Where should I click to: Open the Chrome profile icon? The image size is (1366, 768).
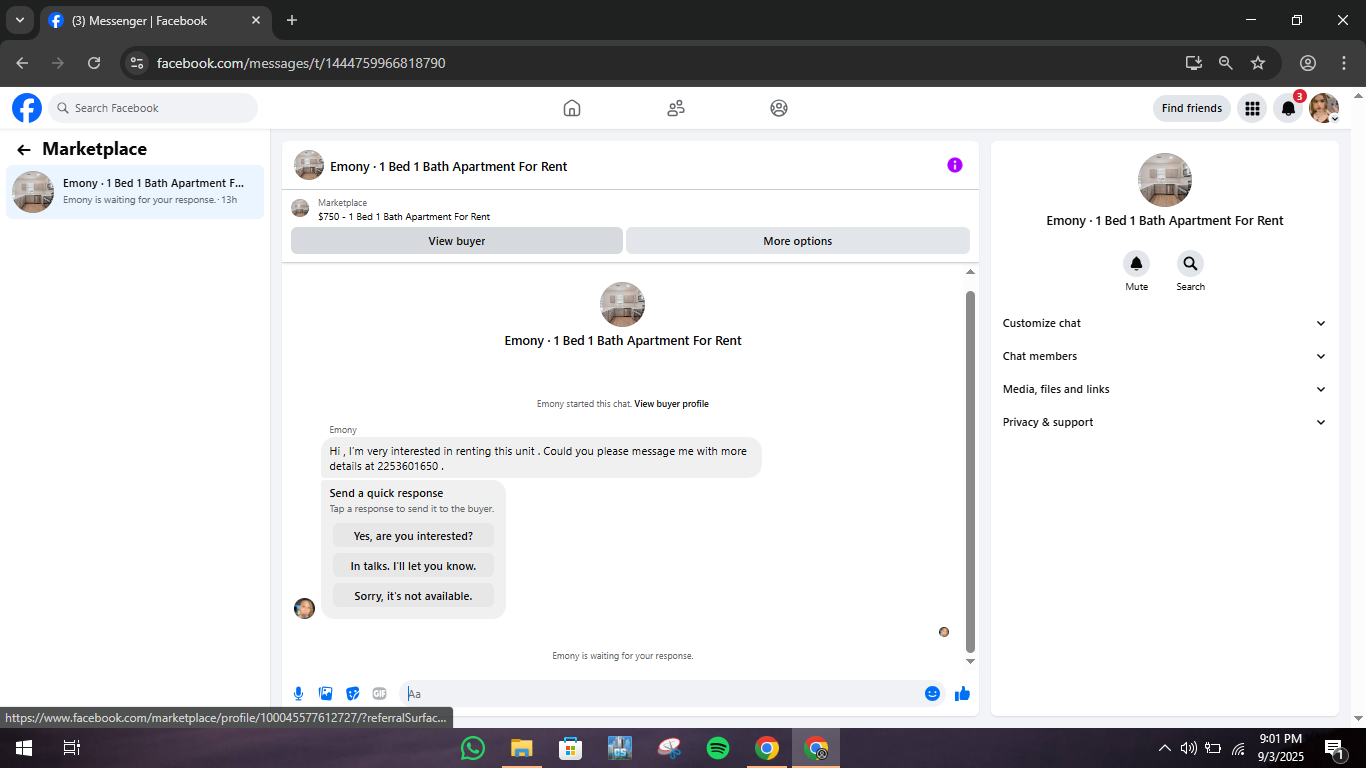point(1308,63)
